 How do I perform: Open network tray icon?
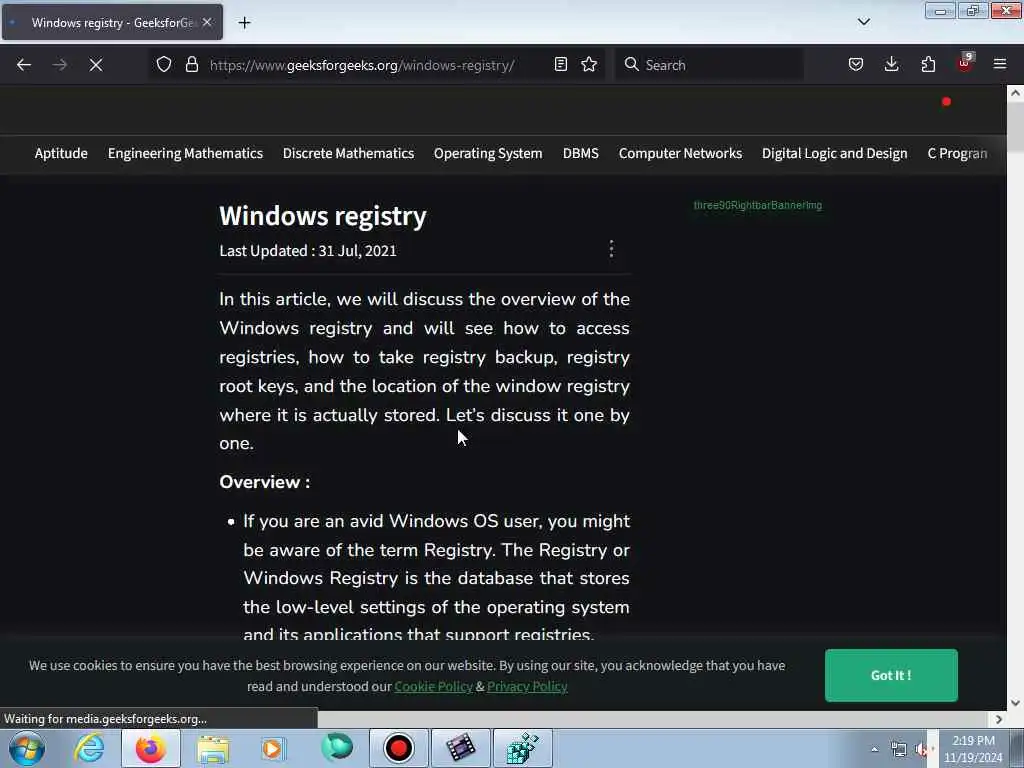coord(899,749)
